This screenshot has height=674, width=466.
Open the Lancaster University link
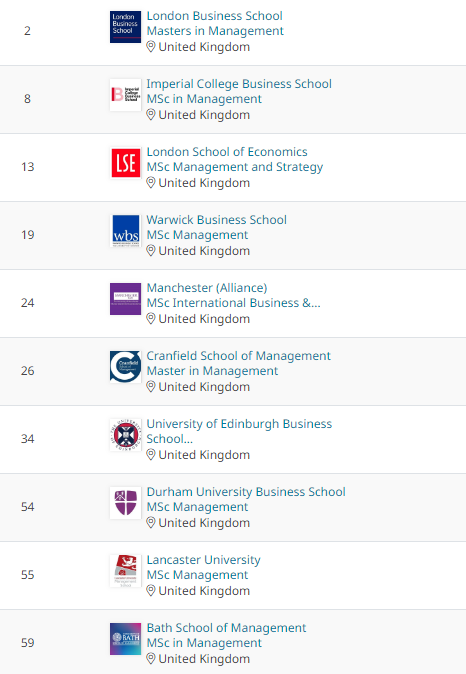point(203,560)
